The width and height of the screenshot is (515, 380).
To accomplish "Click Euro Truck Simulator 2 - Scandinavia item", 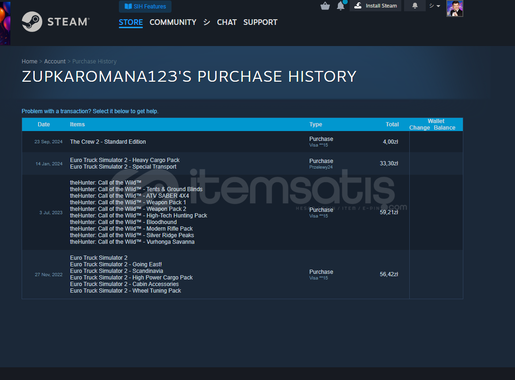I will click(x=117, y=271).
